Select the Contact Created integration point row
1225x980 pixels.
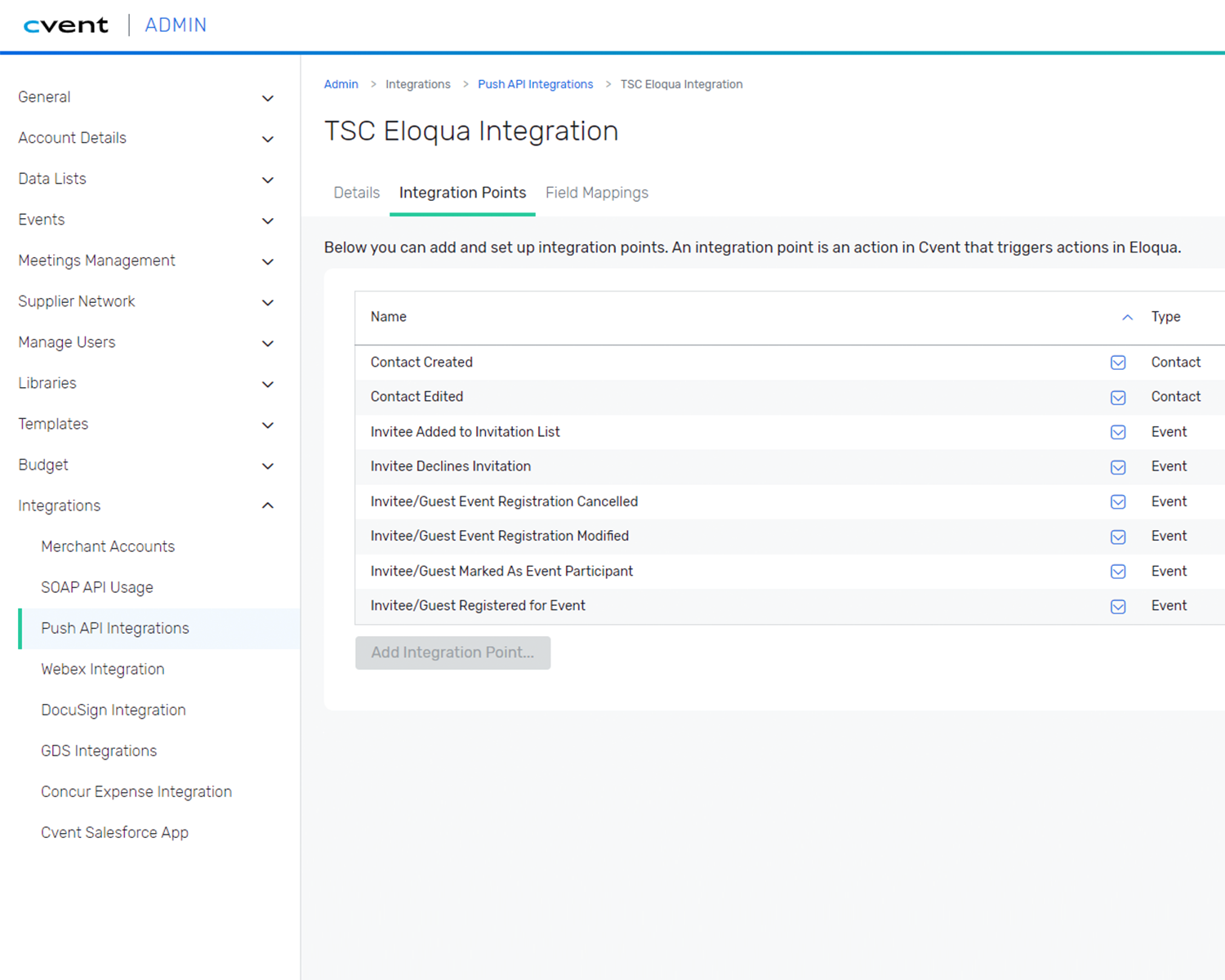pyautogui.click(x=572, y=362)
